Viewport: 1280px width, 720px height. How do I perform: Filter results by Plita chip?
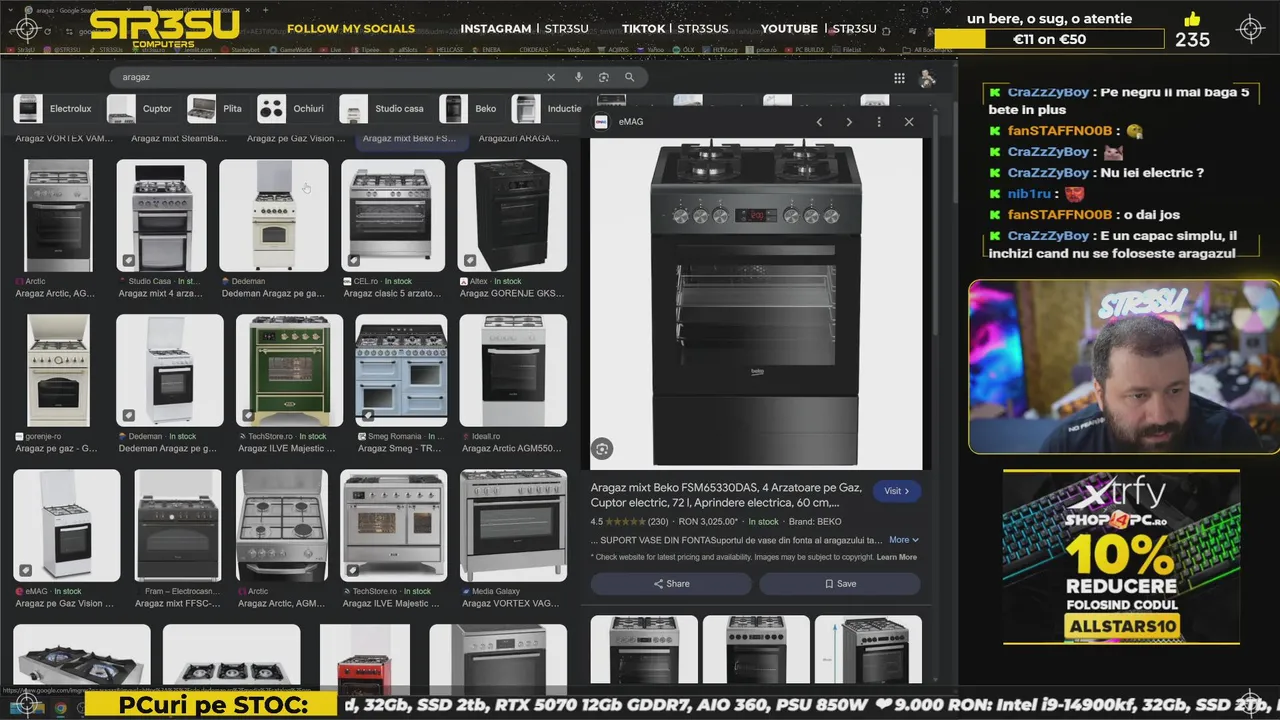[217, 109]
